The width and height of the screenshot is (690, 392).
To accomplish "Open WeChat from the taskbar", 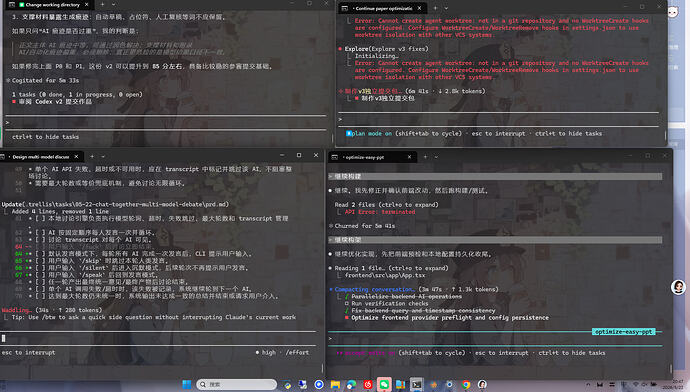I will 384,385.
